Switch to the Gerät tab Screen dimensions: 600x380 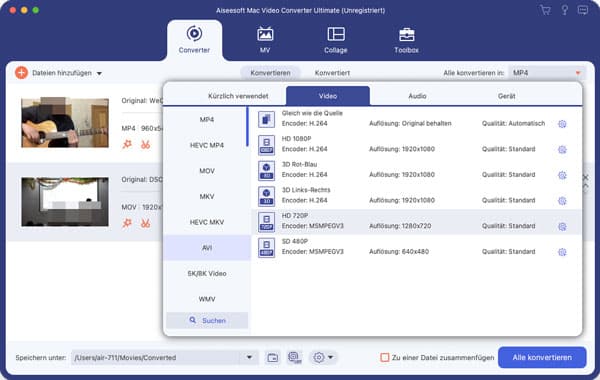coord(506,96)
